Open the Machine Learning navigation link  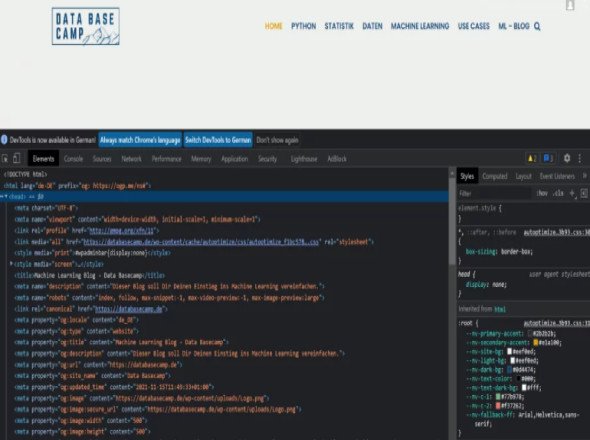(x=420, y=26)
